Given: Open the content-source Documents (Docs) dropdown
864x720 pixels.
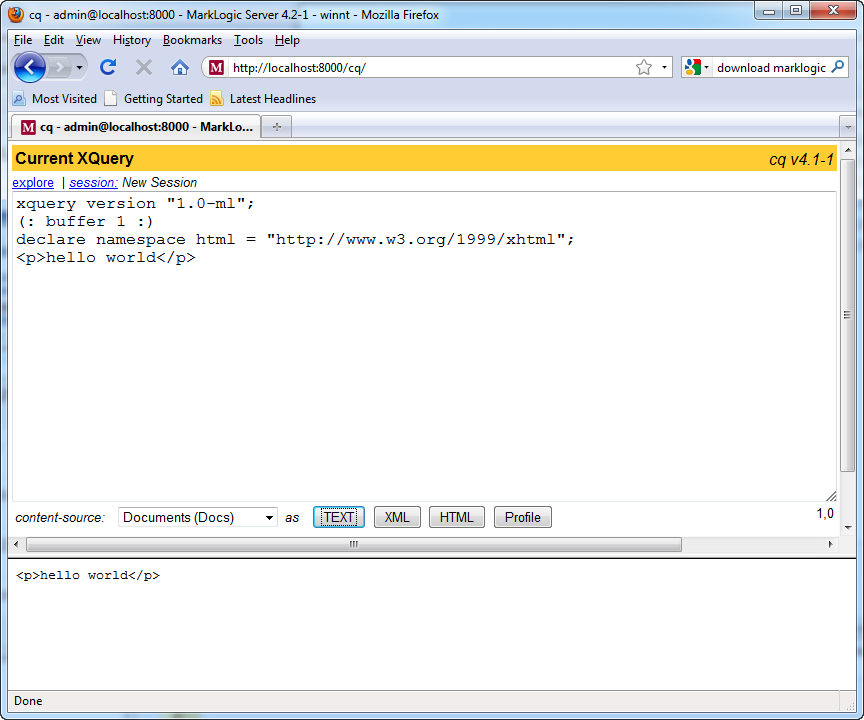Looking at the screenshot, I should [198, 517].
